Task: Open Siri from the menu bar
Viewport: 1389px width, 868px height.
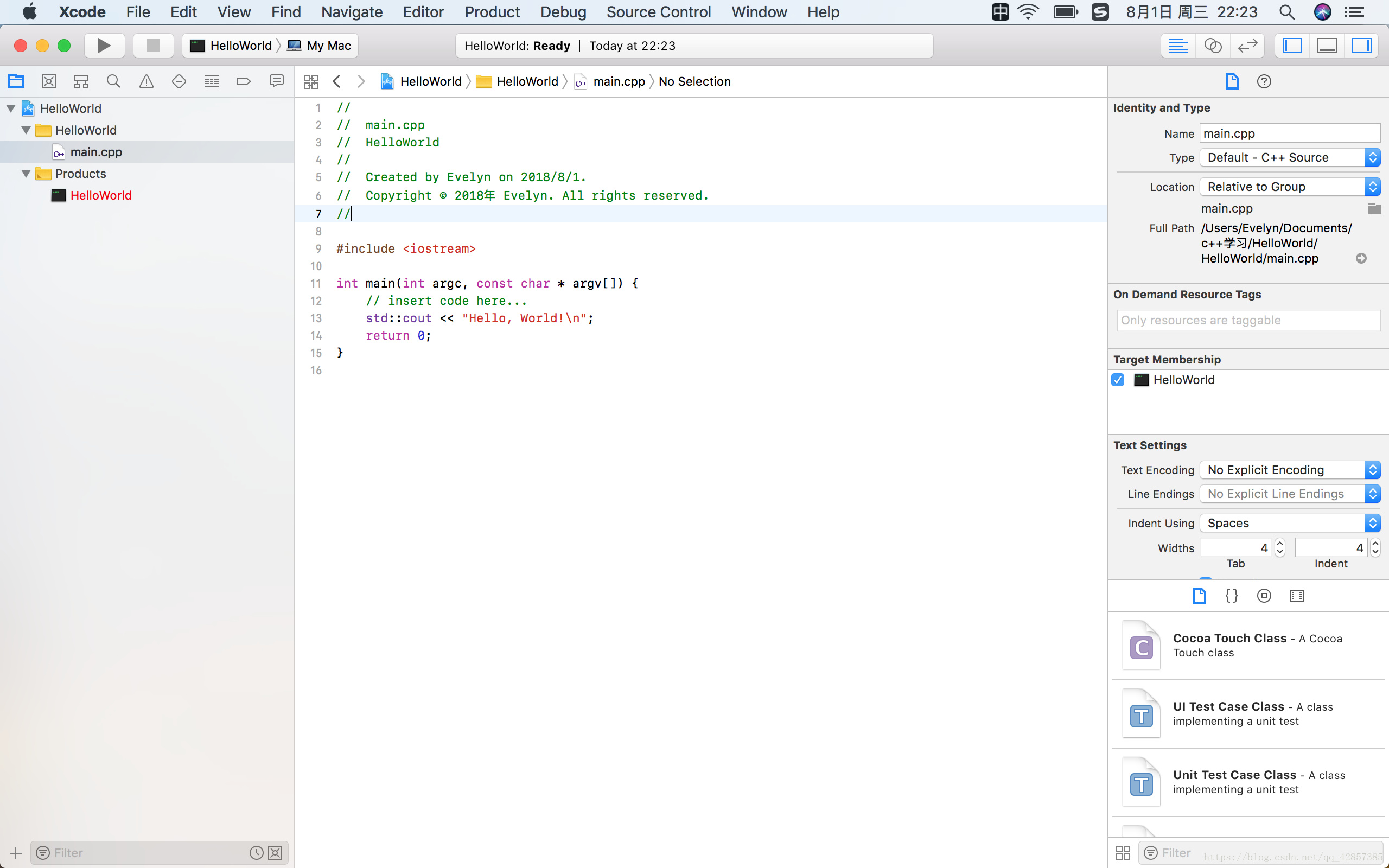Action: (1323, 12)
